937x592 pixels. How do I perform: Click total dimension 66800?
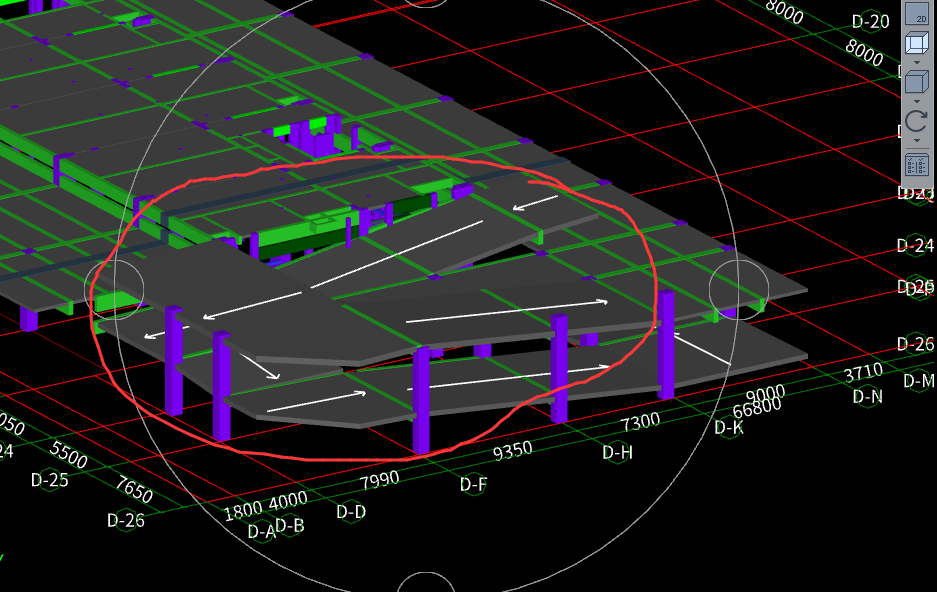(757, 409)
